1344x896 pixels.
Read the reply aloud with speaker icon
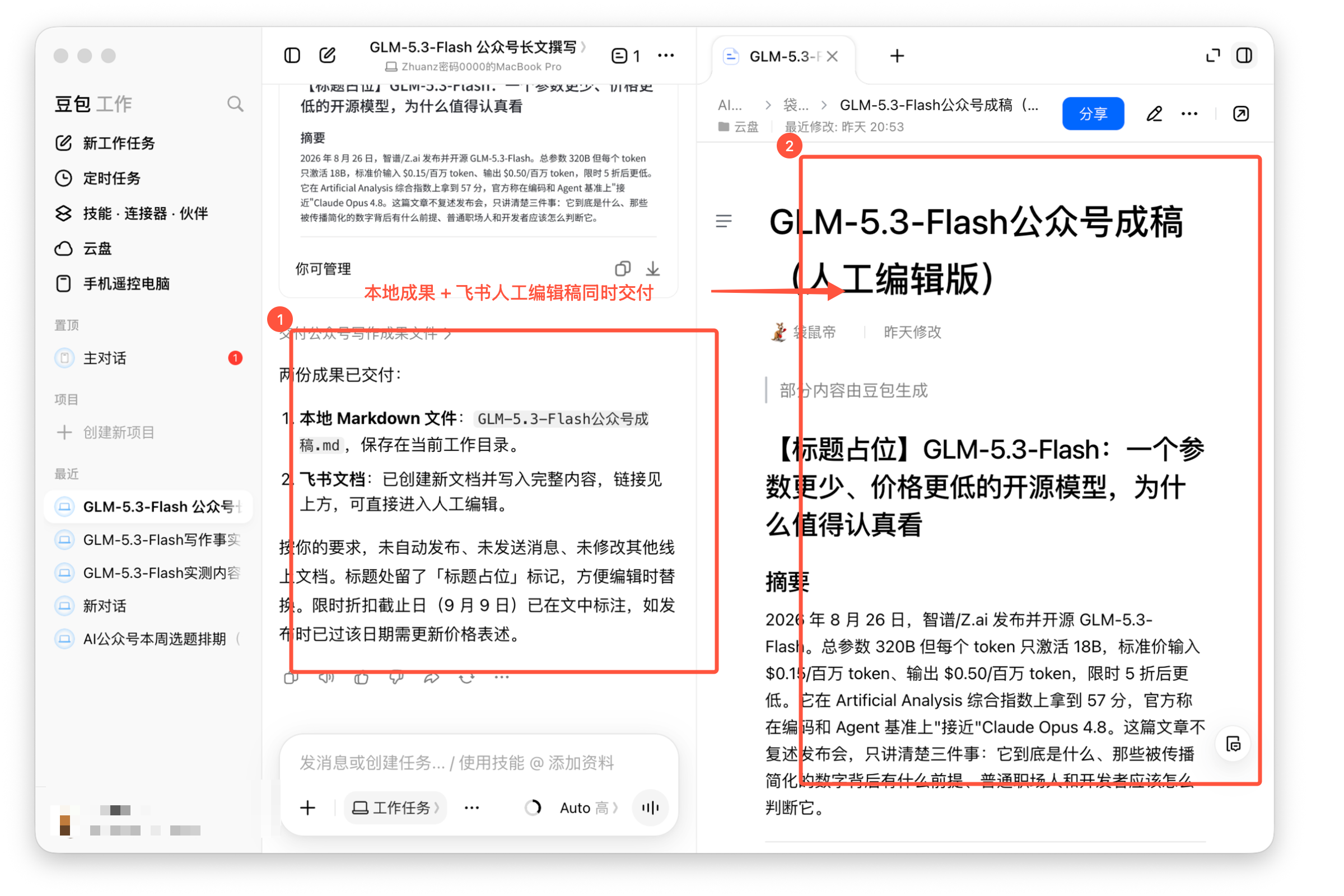tap(326, 678)
